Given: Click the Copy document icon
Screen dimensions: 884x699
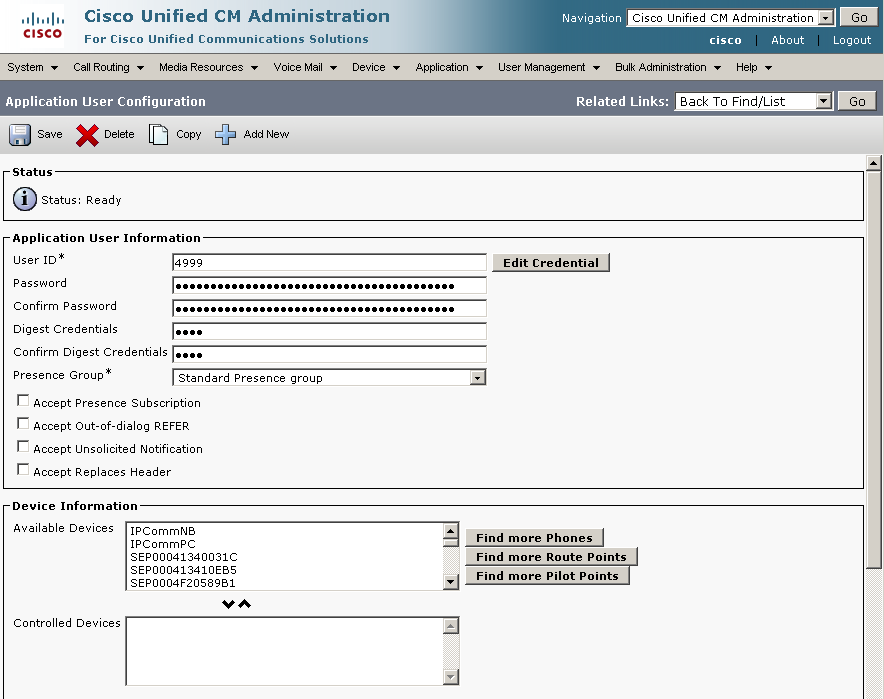Looking at the screenshot, I should [x=159, y=135].
